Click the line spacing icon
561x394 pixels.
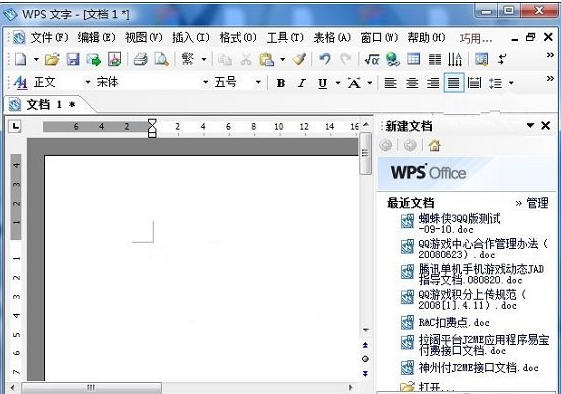pos(496,83)
